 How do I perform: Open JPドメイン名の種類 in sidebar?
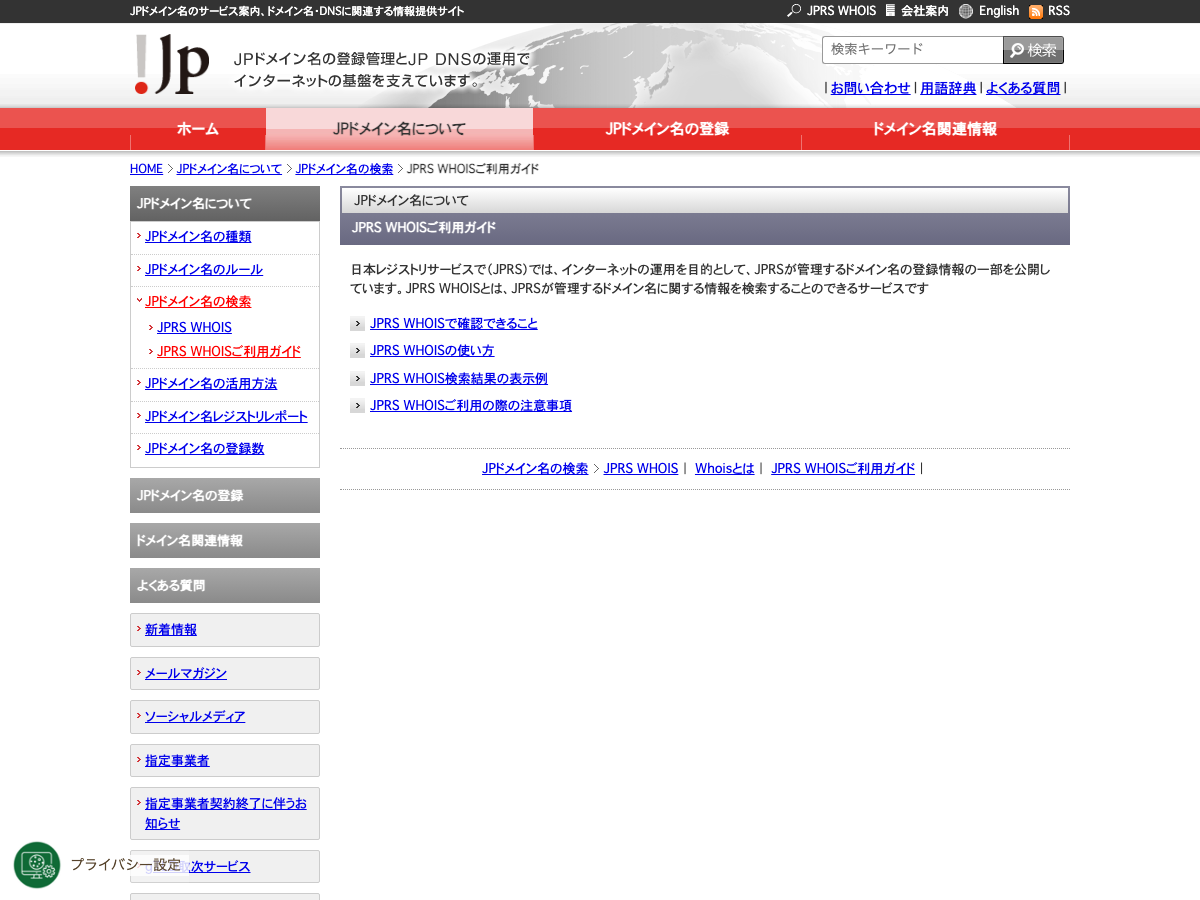tap(198, 237)
